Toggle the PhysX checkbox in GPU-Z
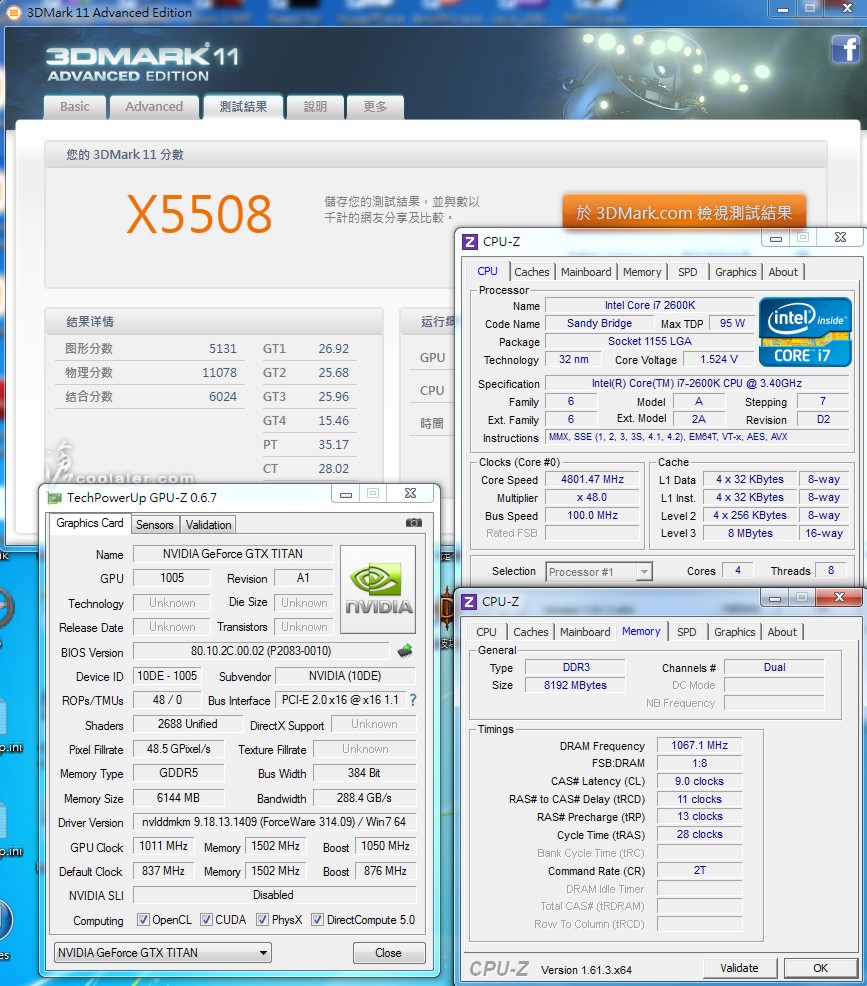Viewport: 867px width, 986px height. pos(262,920)
